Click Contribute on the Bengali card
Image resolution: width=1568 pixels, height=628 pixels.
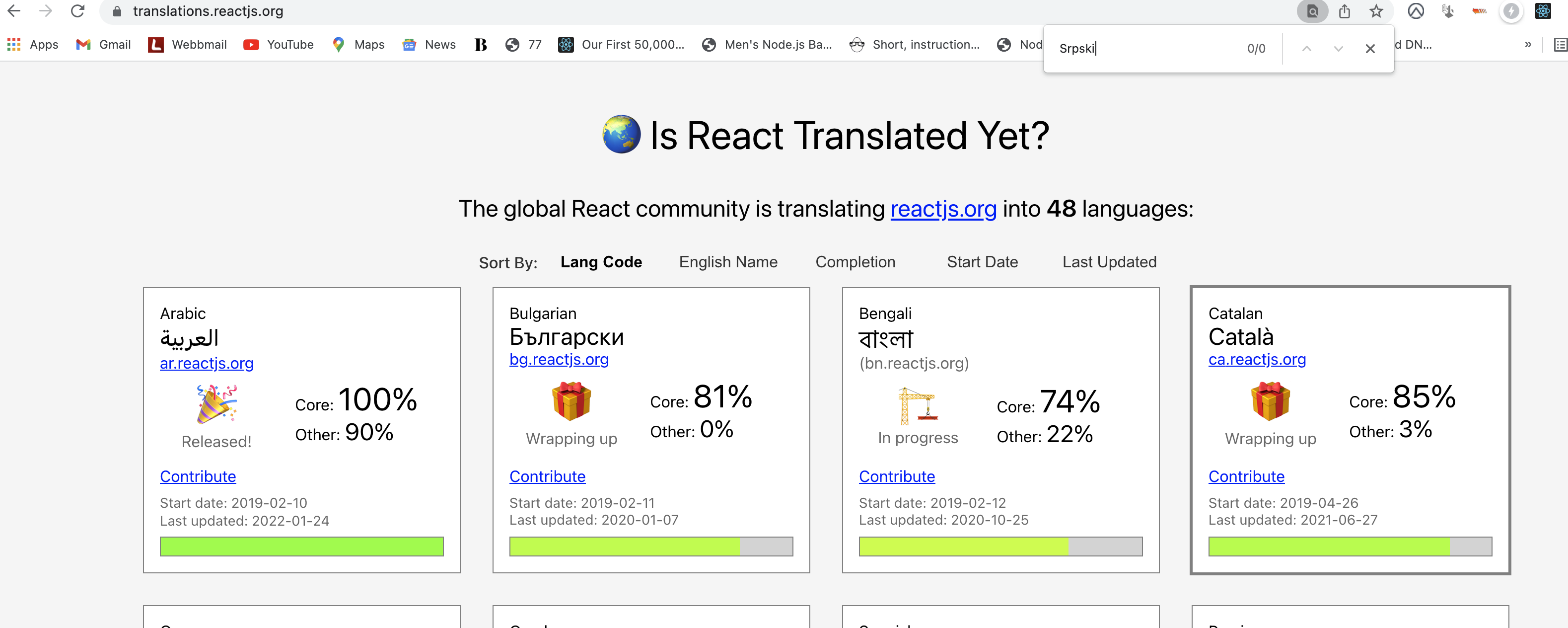click(897, 476)
